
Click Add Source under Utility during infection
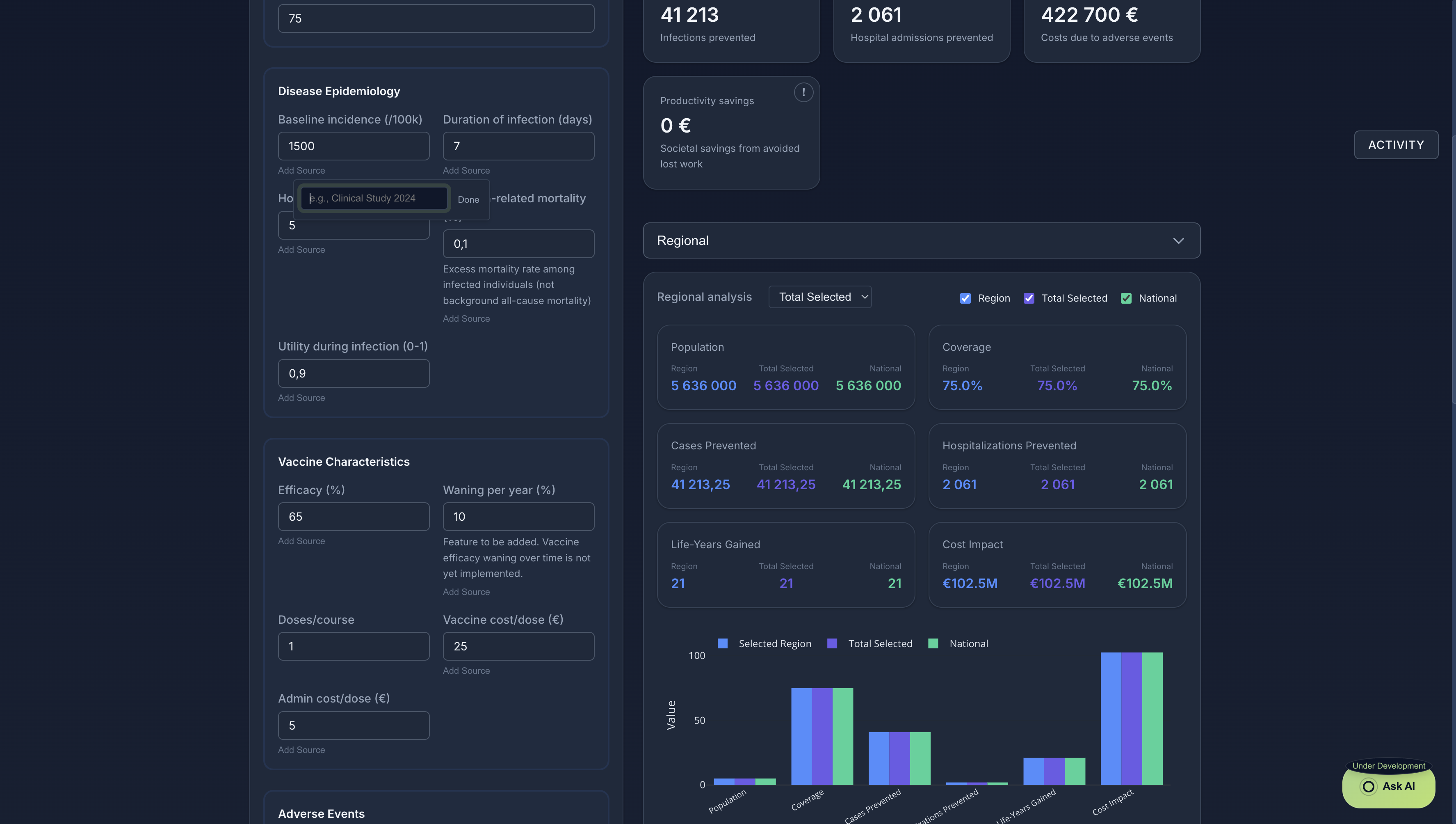tap(301, 398)
